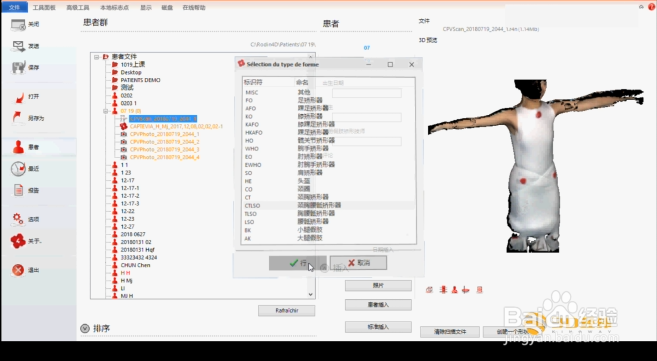Click folder icon of PATIENTS DEMO

click(x=115, y=80)
